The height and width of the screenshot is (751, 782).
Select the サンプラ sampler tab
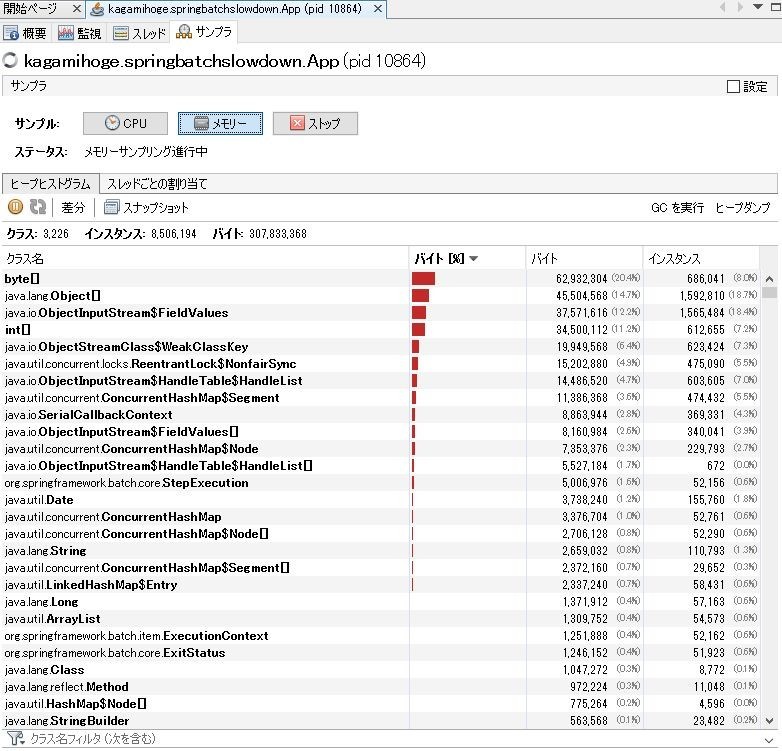click(204, 32)
